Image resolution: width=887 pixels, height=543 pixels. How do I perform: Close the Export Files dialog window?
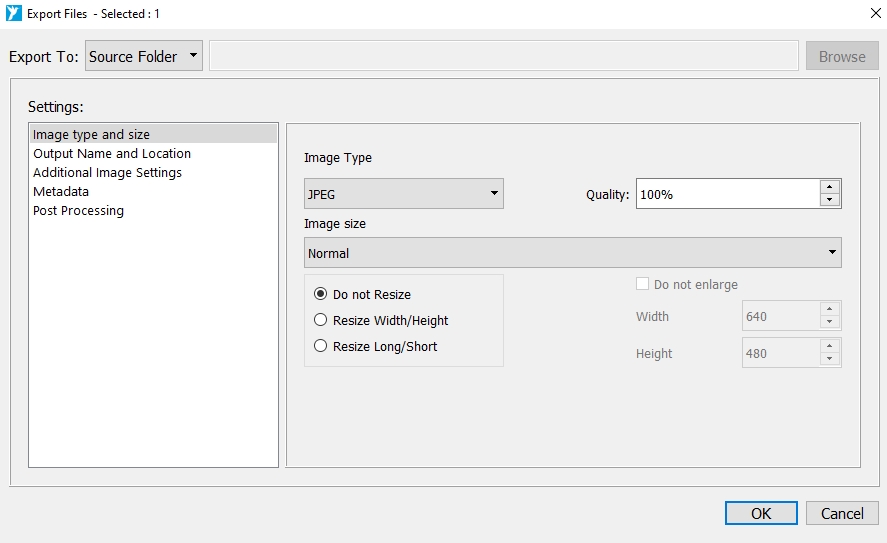tap(863, 14)
